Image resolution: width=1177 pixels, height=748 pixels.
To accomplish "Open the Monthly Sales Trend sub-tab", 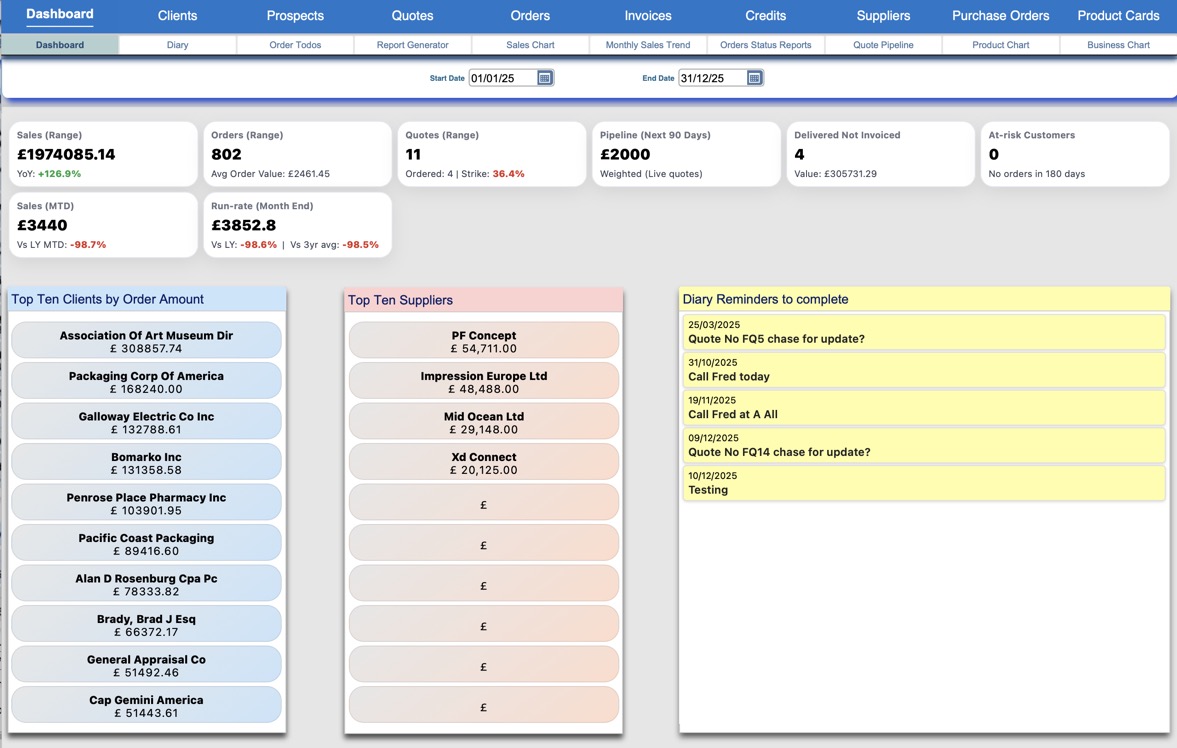I will click(x=648, y=45).
